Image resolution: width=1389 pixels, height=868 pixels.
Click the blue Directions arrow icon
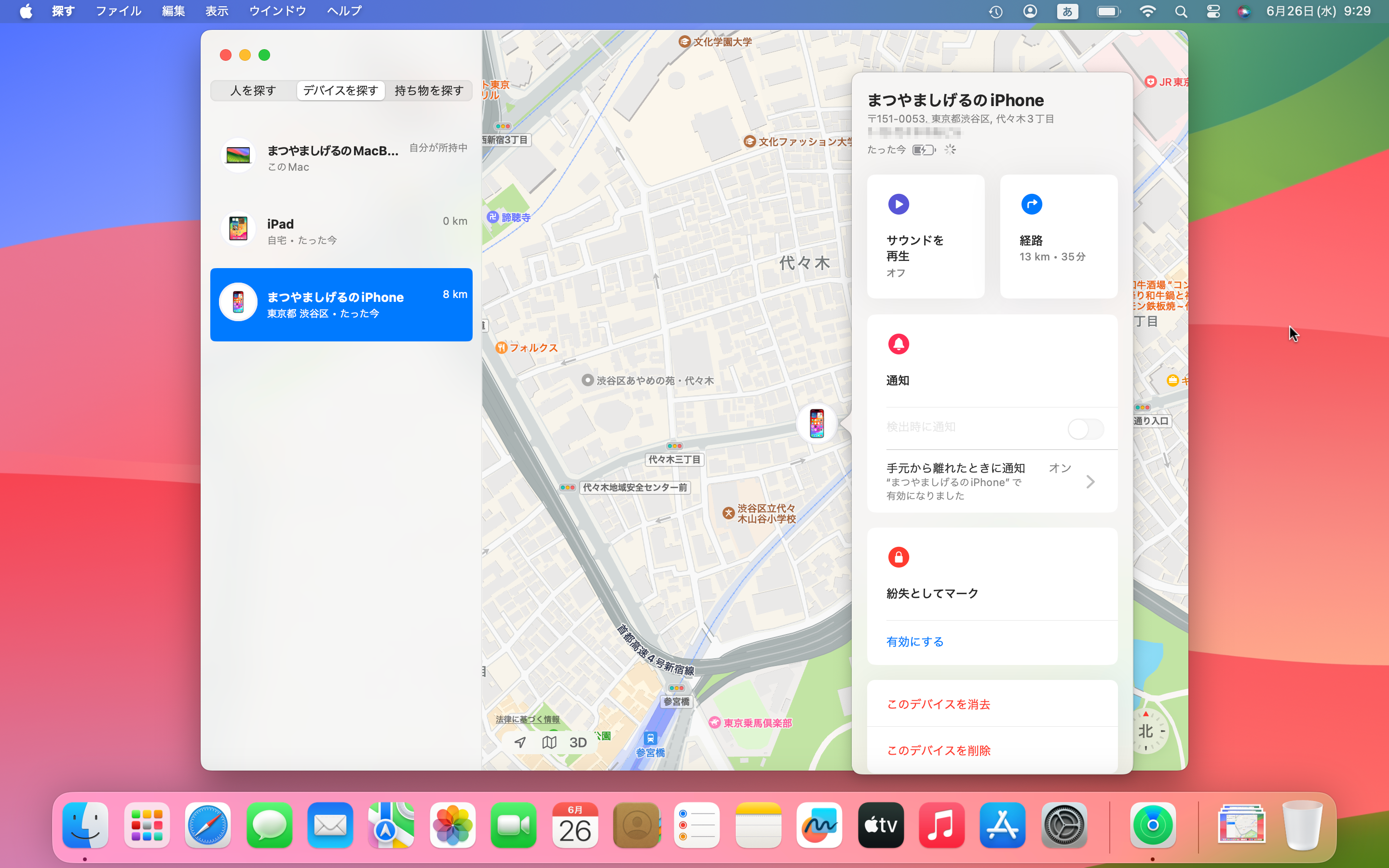click(1032, 204)
